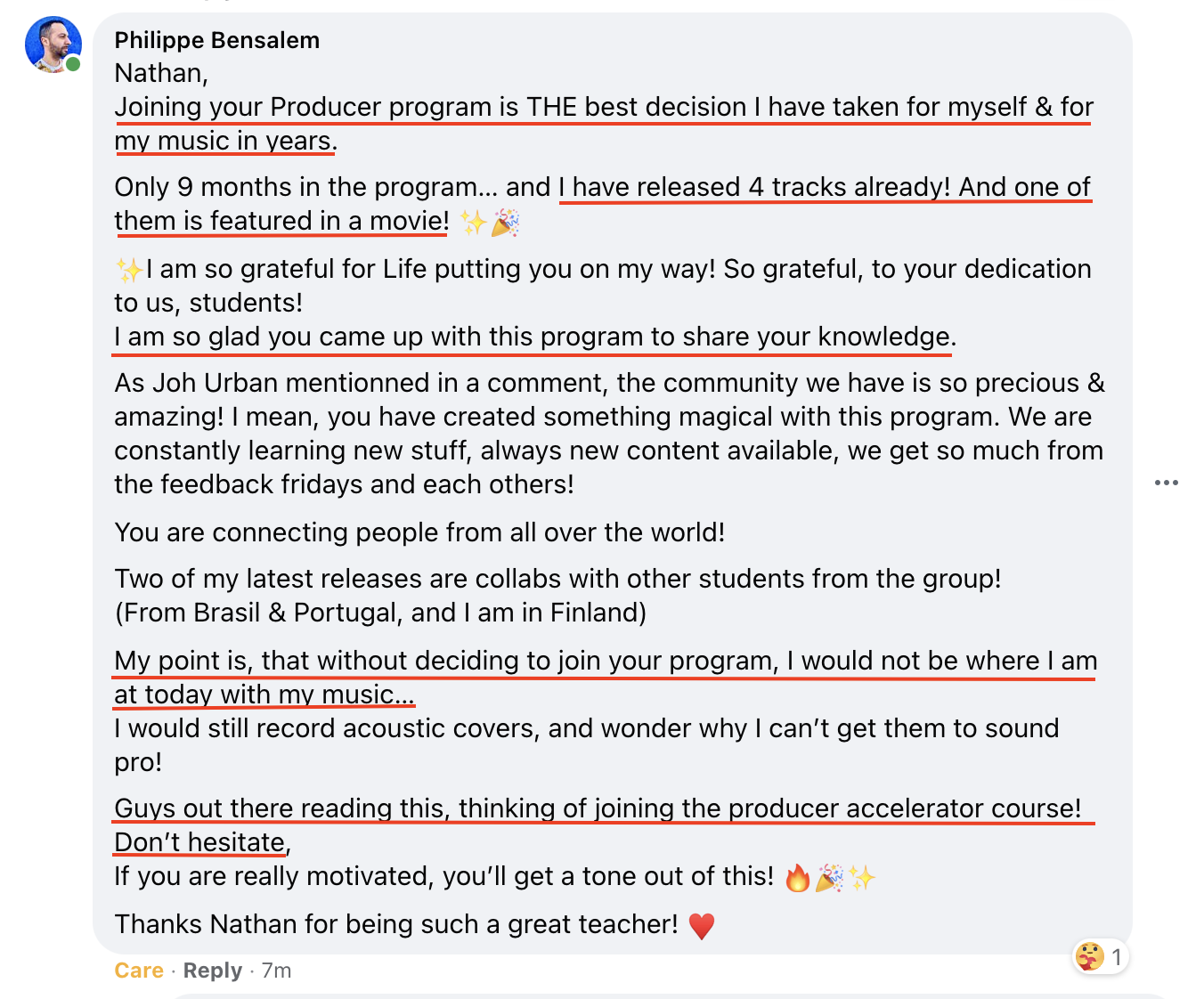Viewport: 1204px width, 999px height.
Task: Click the '(From Brasil & Portugal' line
Action: (380, 613)
